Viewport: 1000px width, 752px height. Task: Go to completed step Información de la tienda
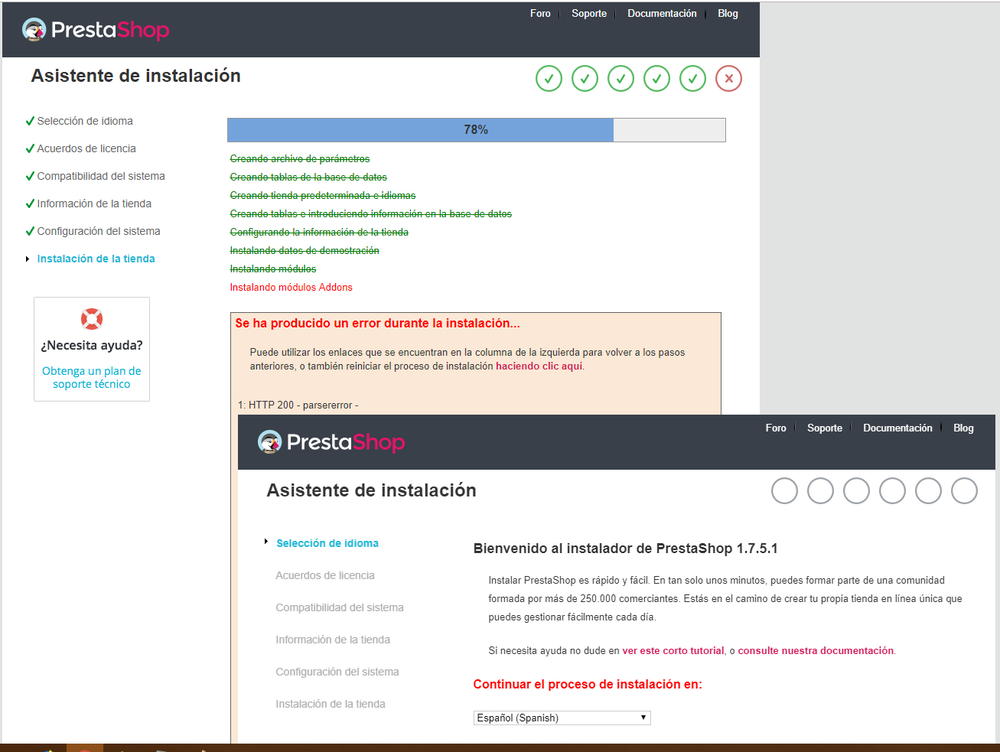[x=94, y=203]
